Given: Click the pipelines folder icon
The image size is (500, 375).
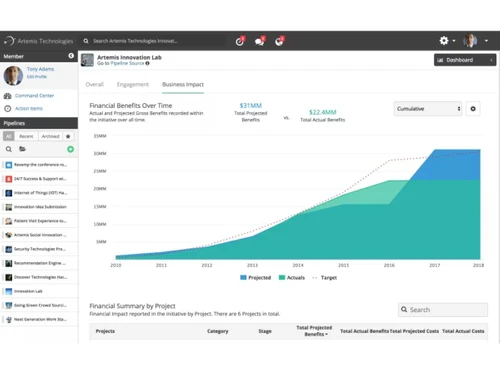Looking at the screenshot, I should point(22,149).
